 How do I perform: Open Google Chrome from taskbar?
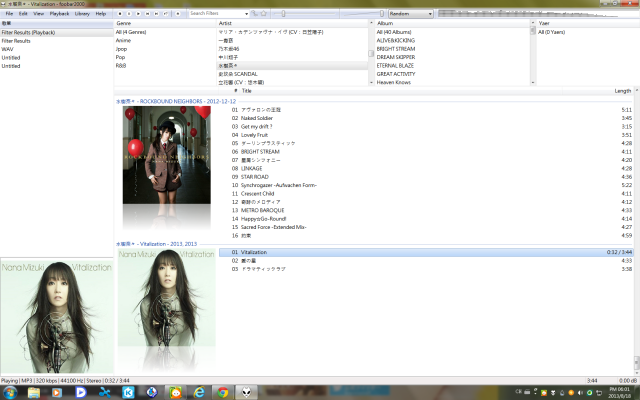[223, 393]
